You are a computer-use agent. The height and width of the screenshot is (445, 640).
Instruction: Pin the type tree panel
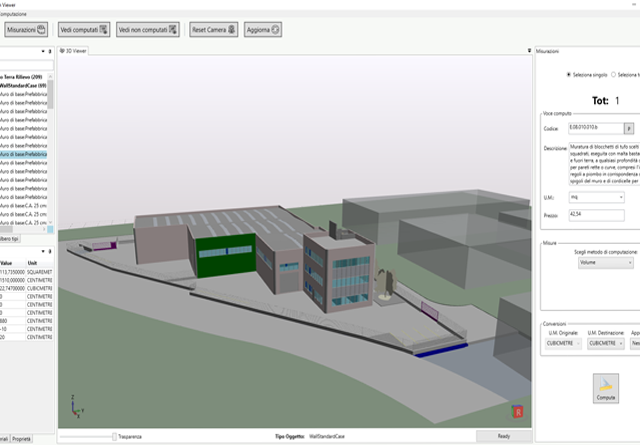click(50, 51)
